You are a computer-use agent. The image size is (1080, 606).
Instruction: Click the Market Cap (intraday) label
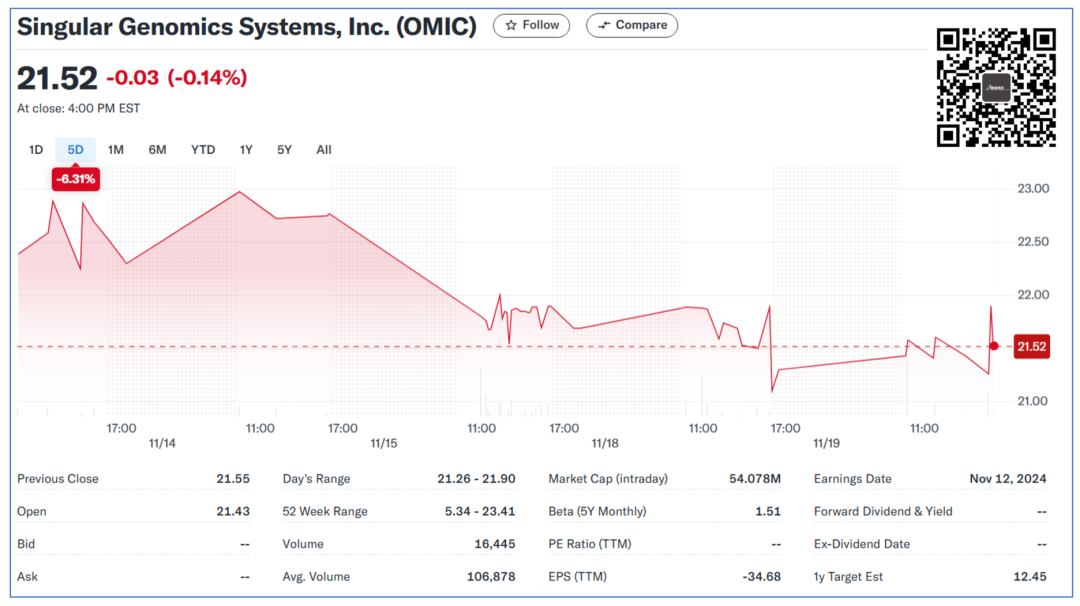[607, 479]
